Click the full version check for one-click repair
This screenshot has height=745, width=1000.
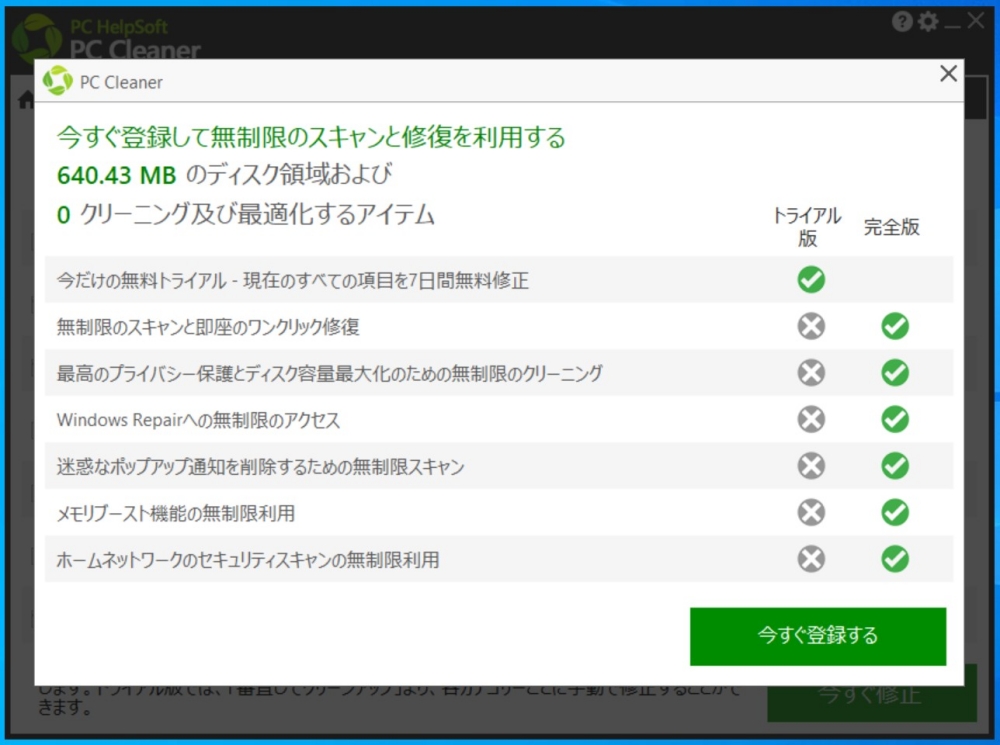pyautogui.click(x=894, y=326)
